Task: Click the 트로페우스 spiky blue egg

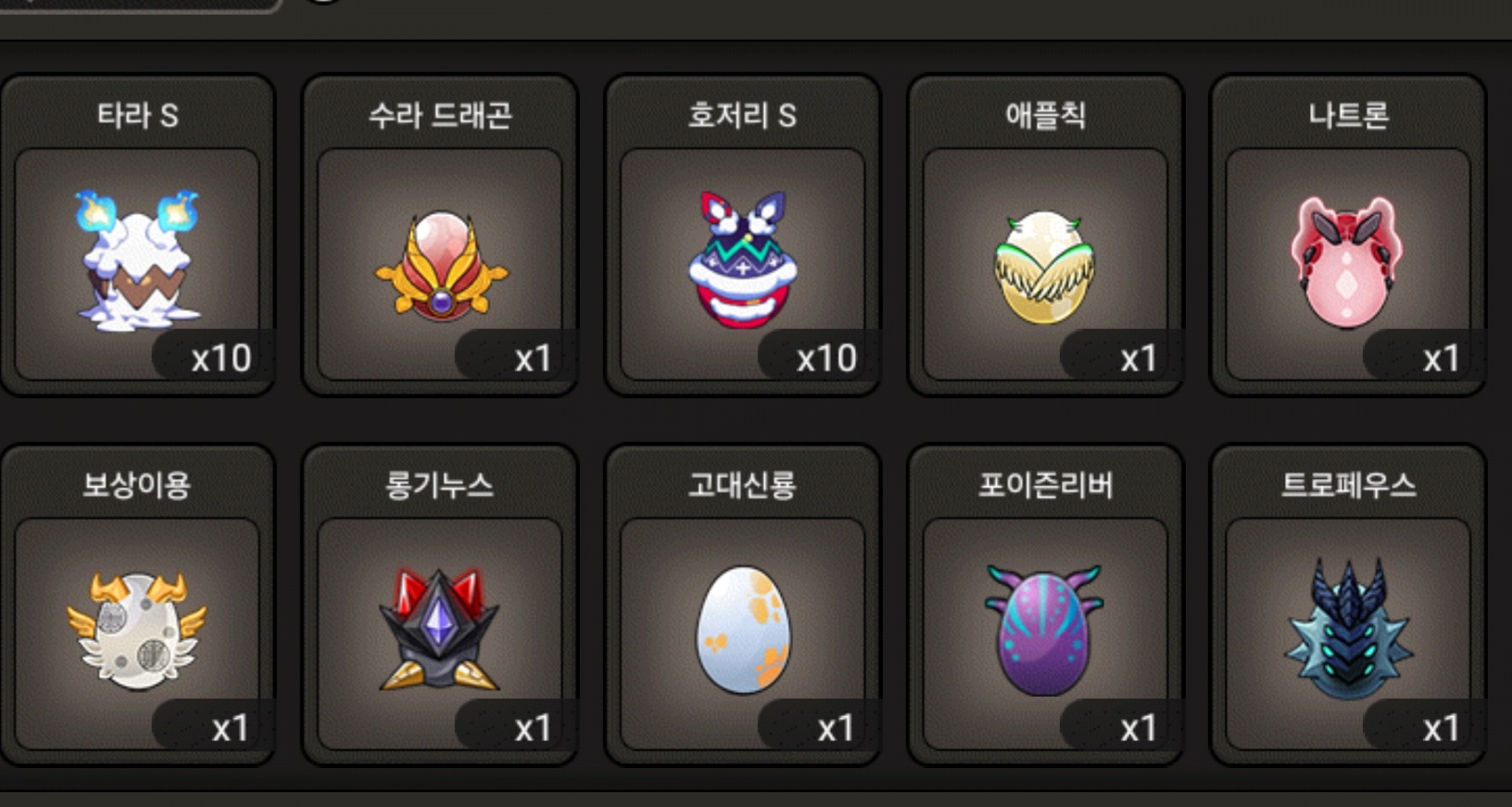Action: [1348, 629]
